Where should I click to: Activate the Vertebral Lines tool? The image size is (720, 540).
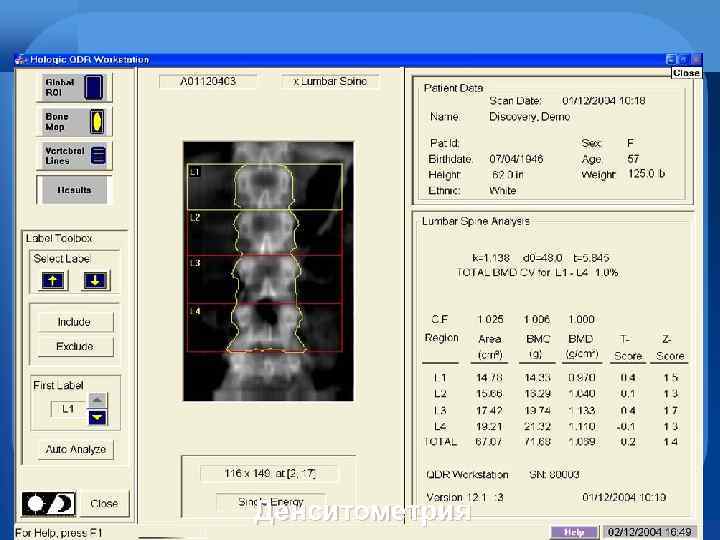pyautogui.click(x=75, y=155)
